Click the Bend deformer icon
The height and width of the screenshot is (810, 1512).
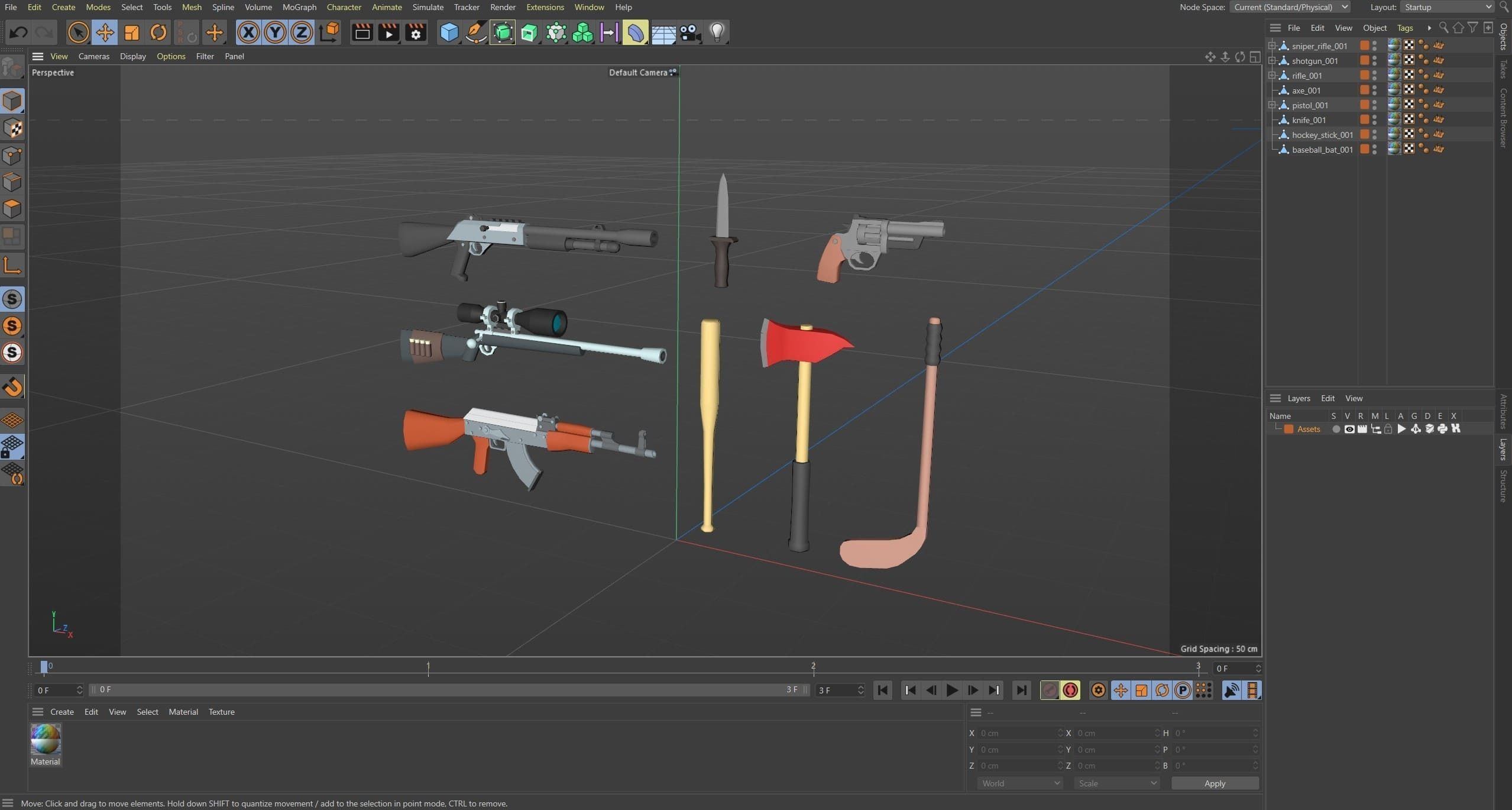[x=636, y=33]
